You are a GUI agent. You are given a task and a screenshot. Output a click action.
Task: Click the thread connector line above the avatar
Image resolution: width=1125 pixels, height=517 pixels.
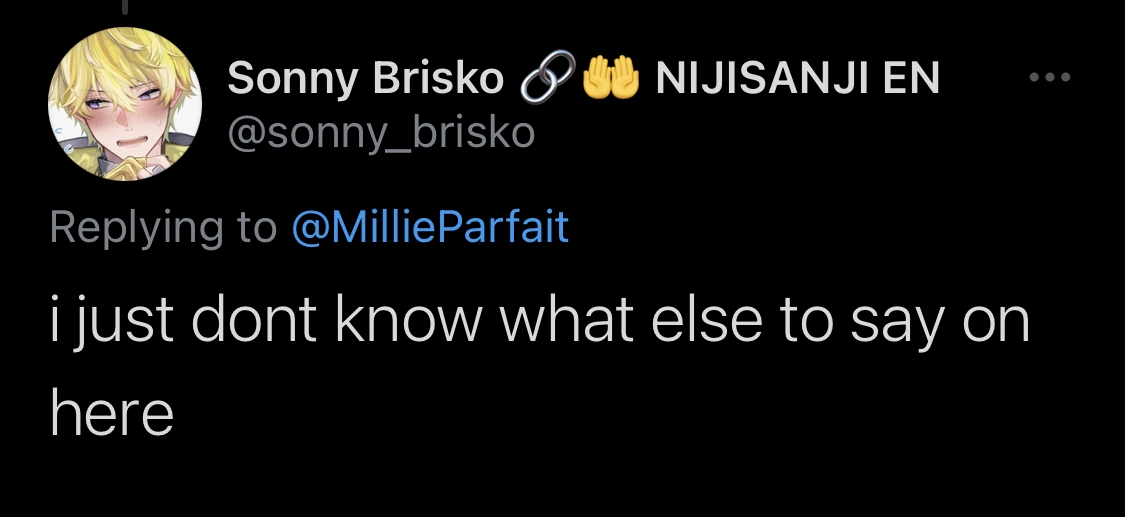click(x=125, y=8)
